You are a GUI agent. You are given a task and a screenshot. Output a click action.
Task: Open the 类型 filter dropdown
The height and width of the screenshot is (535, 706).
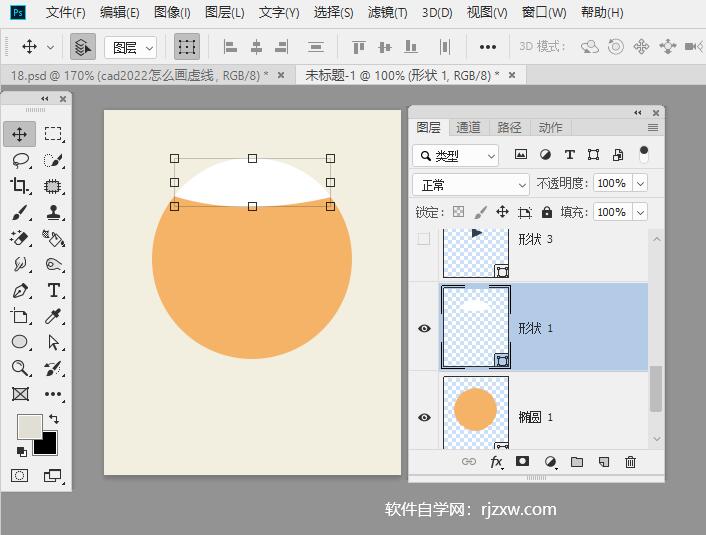point(456,156)
